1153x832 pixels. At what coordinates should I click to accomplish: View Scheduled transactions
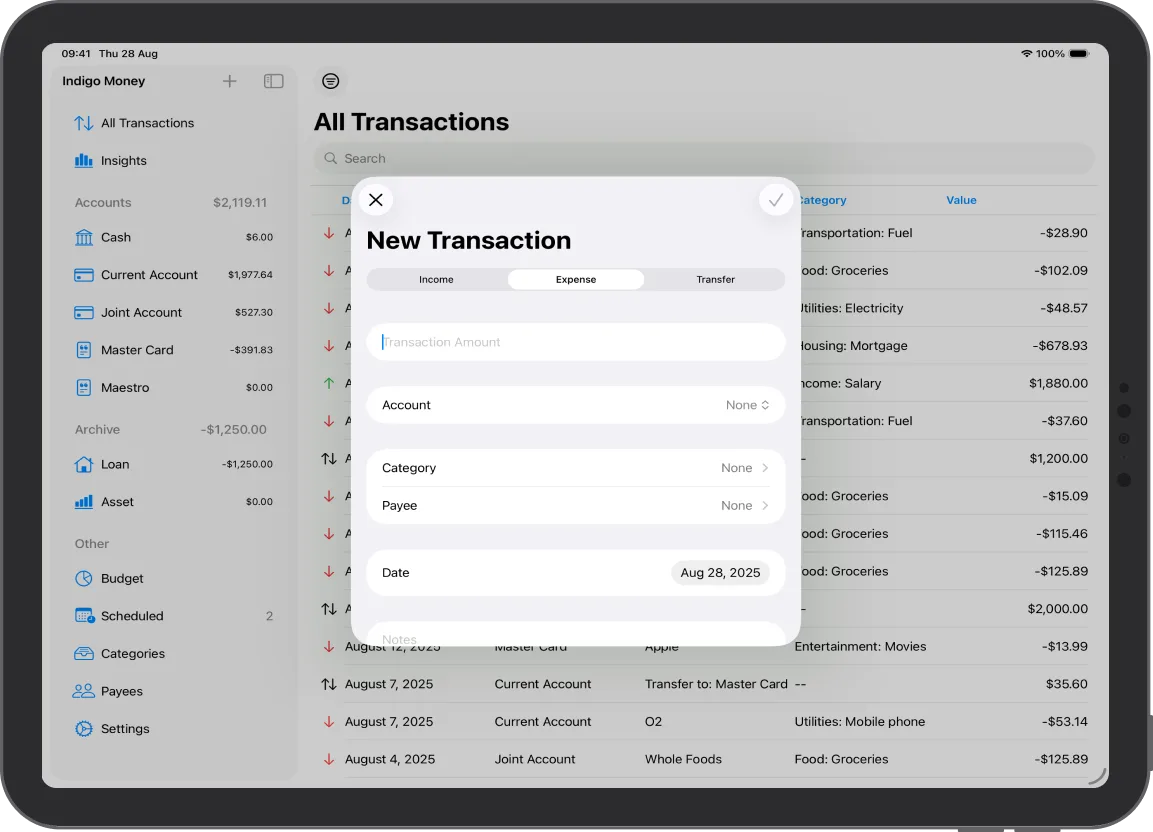coord(132,616)
